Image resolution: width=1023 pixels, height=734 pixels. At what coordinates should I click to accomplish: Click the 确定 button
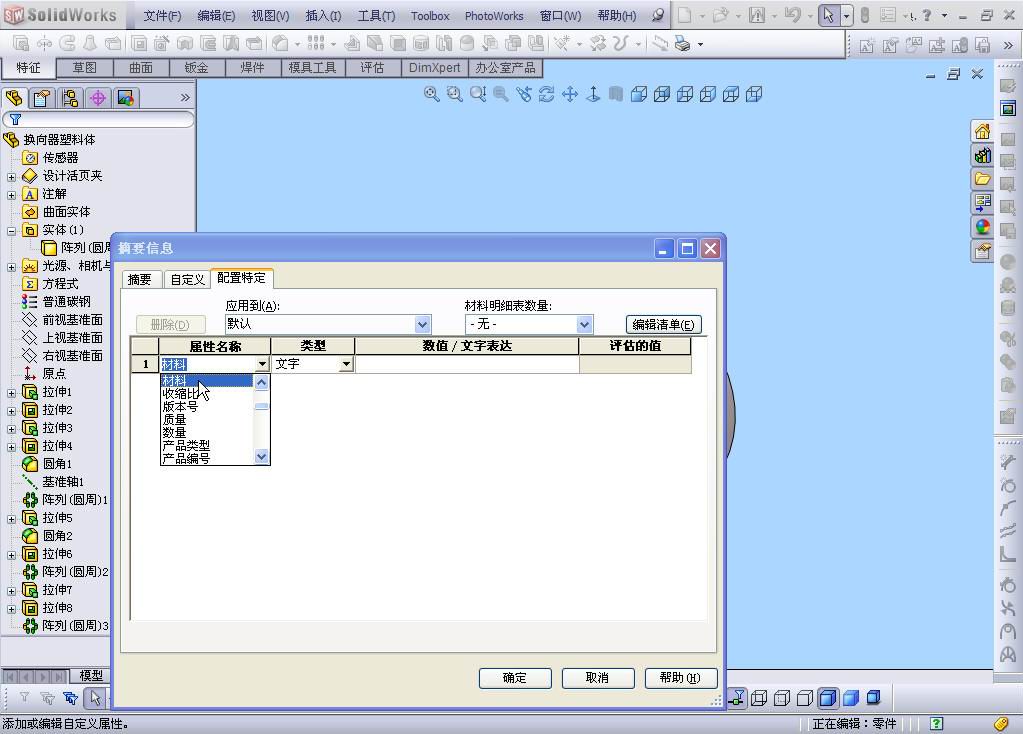pyautogui.click(x=515, y=678)
